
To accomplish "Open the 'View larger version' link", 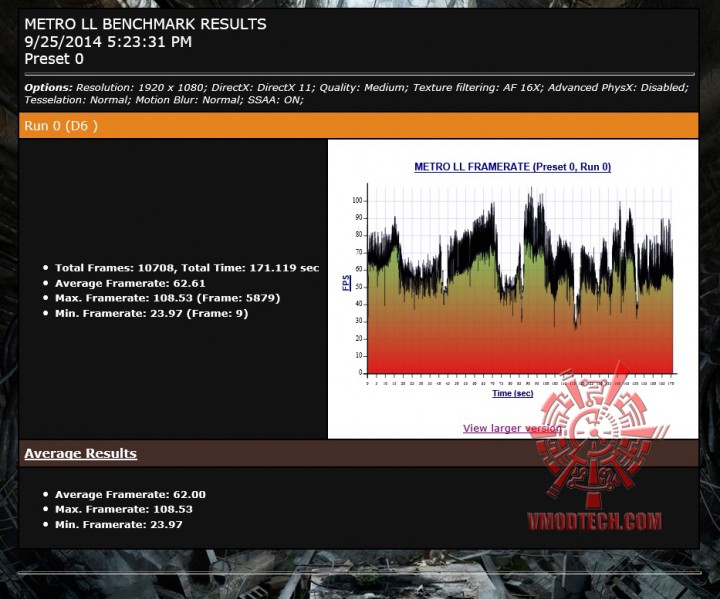I will pos(512,429).
